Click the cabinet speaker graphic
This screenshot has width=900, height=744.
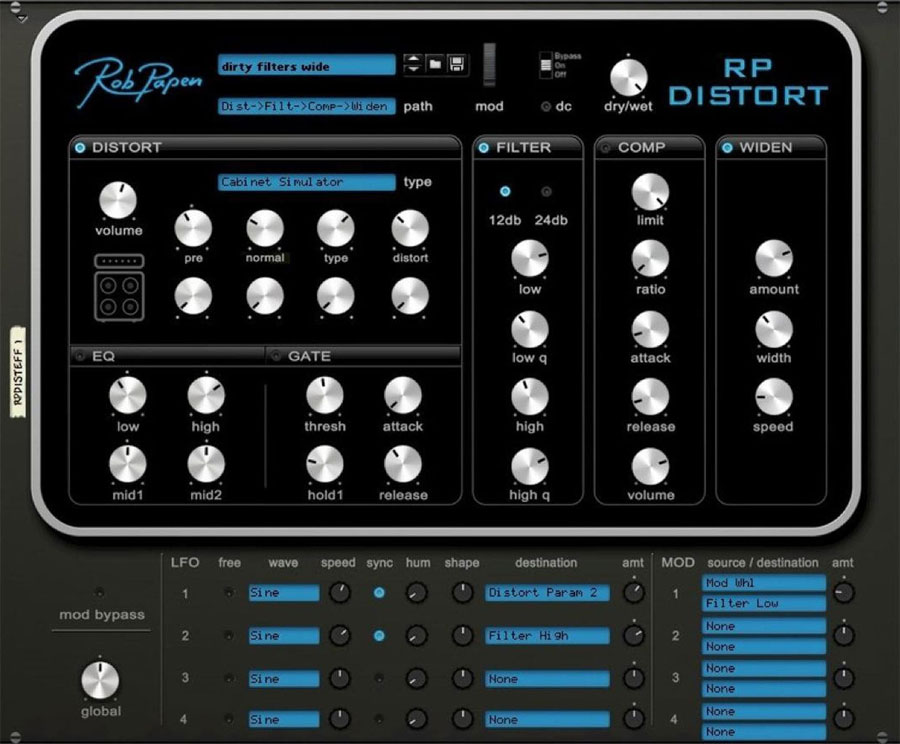tap(119, 287)
